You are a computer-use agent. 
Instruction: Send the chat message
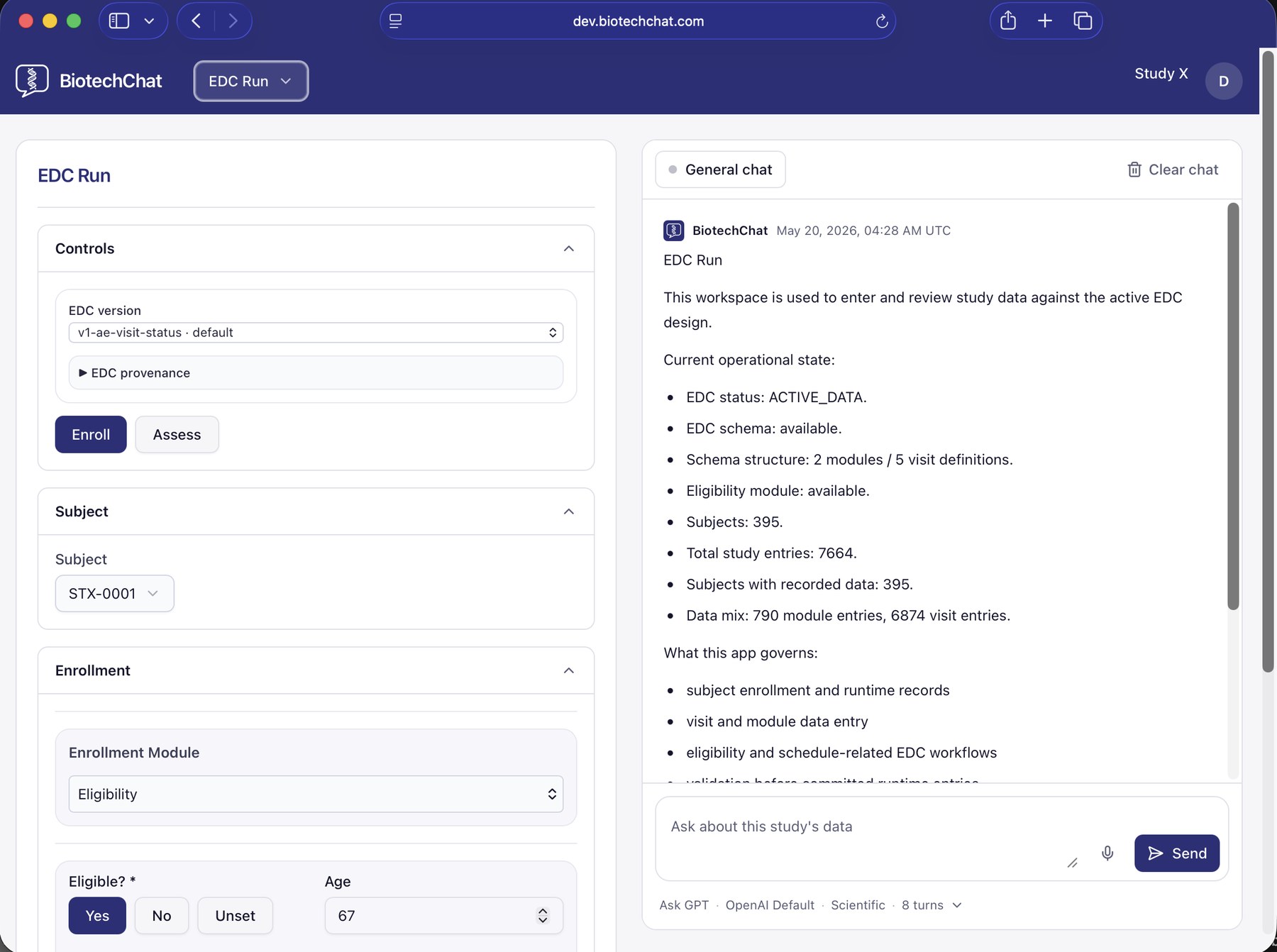click(x=1177, y=853)
